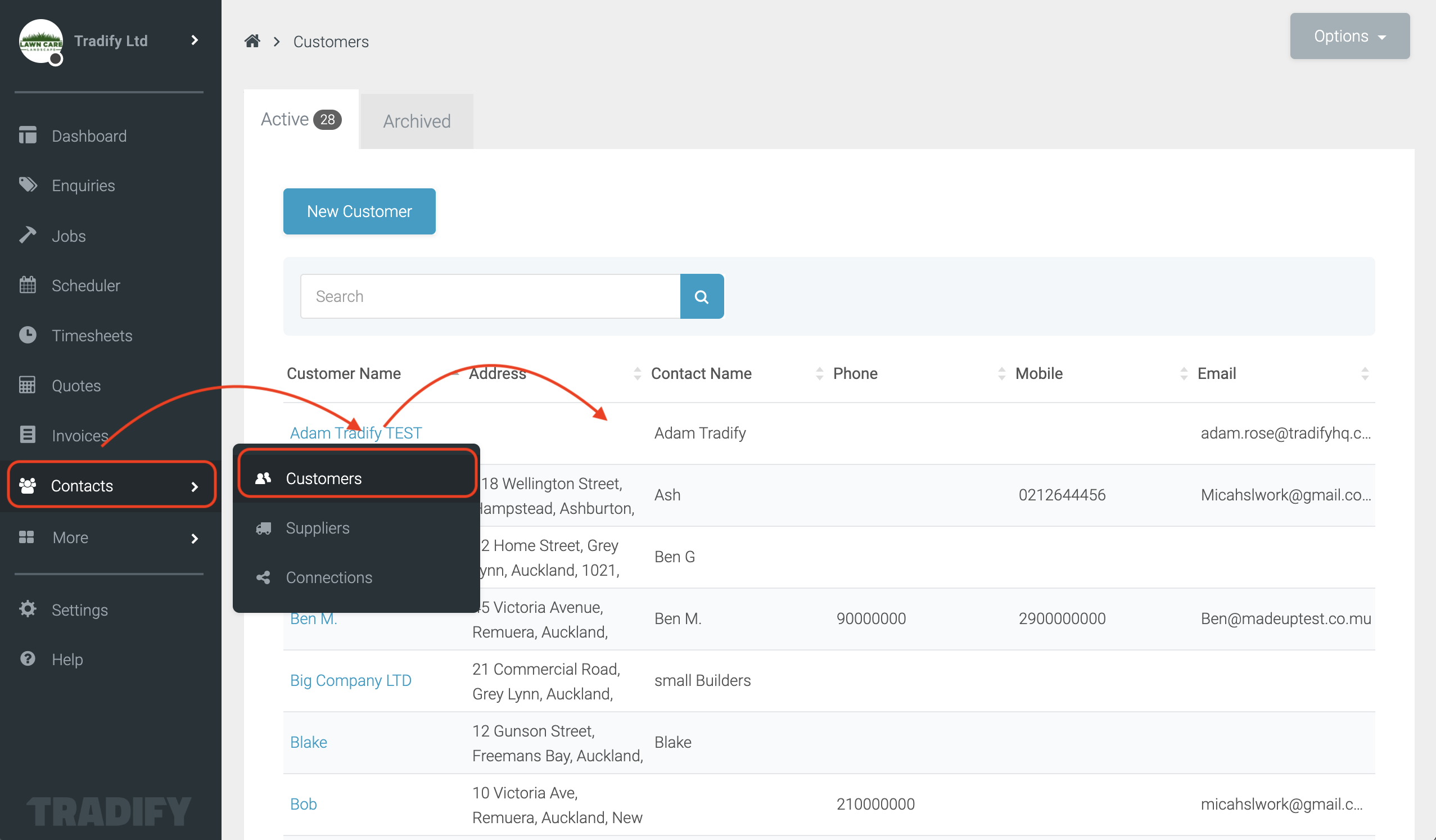1436x840 pixels.
Task: Open Enquiries via its tag icon
Action: pos(28,184)
